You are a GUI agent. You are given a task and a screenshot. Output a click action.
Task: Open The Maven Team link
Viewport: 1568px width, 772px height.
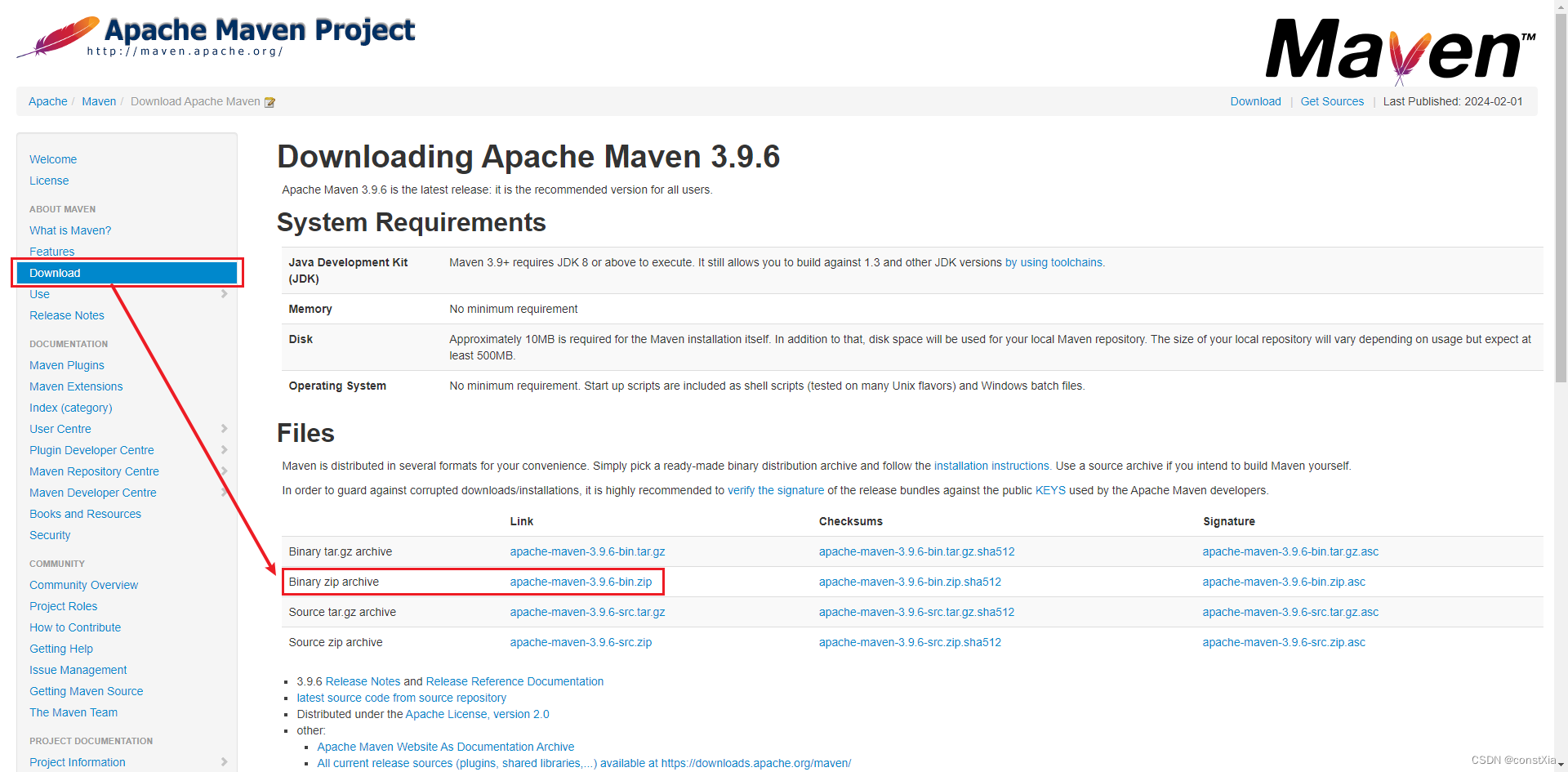pos(73,712)
